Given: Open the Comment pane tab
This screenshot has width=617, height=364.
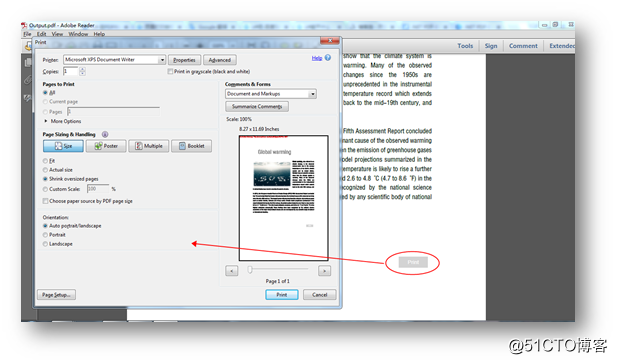Looking at the screenshot, I should point(523,46).
